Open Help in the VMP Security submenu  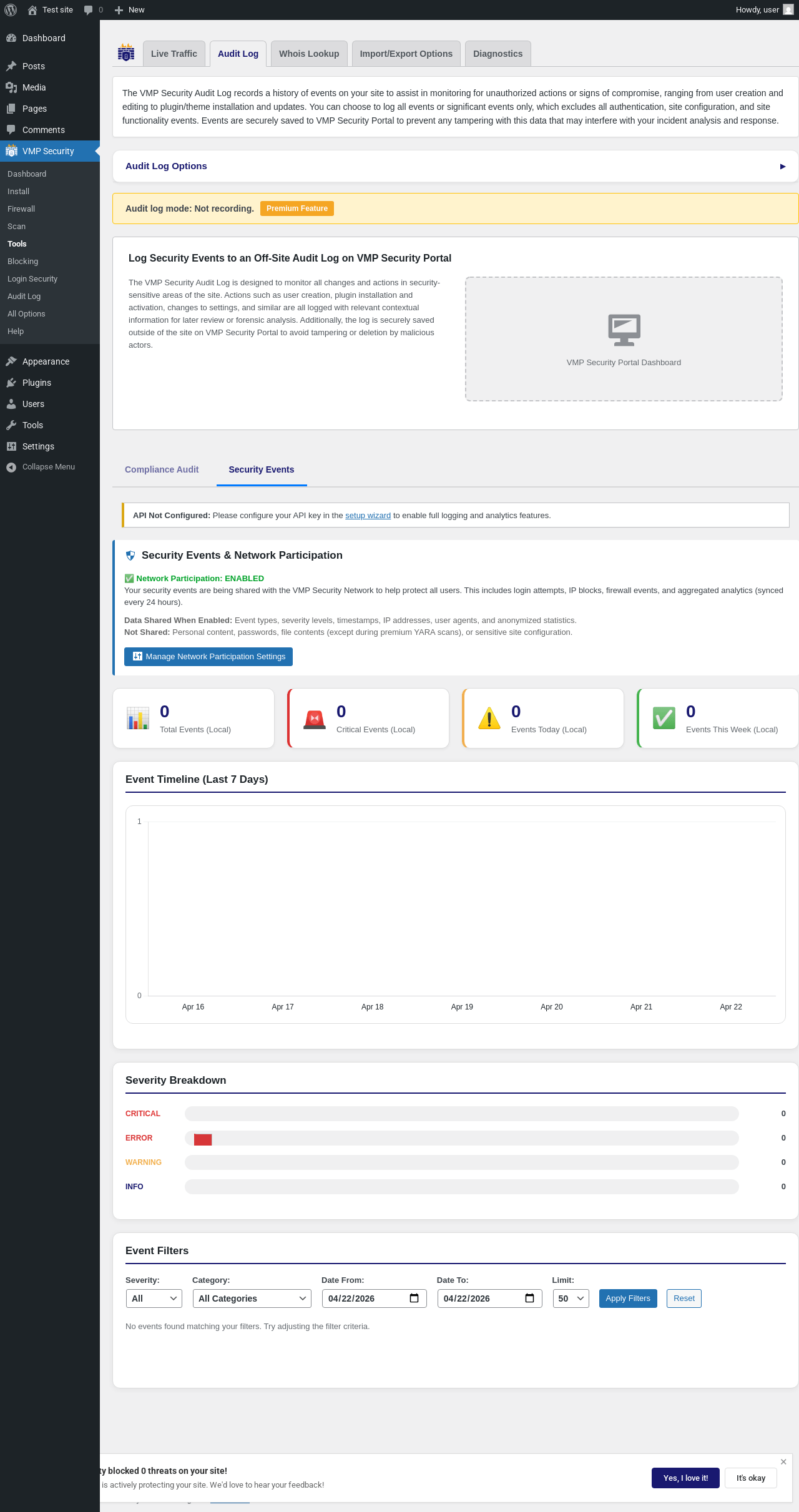tap(16, 331)
